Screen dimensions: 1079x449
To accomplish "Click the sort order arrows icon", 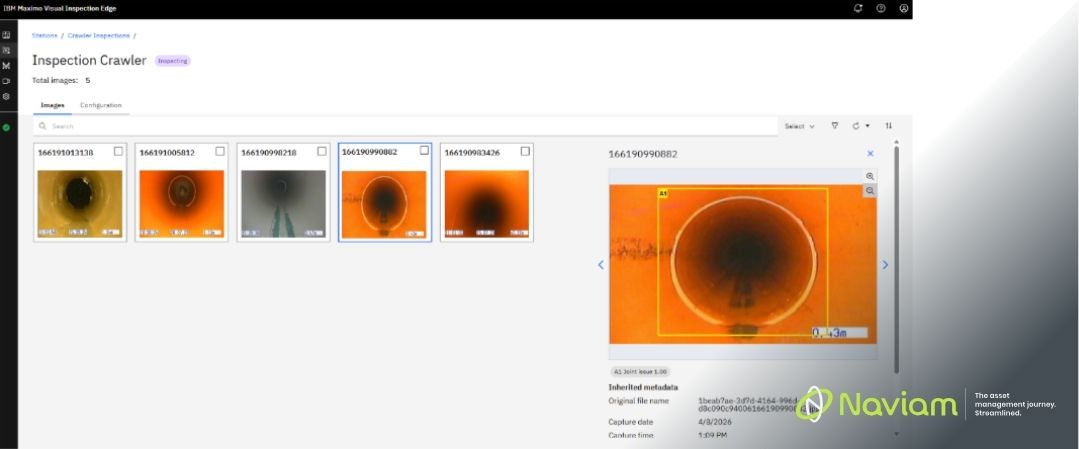I will point(888,126).
